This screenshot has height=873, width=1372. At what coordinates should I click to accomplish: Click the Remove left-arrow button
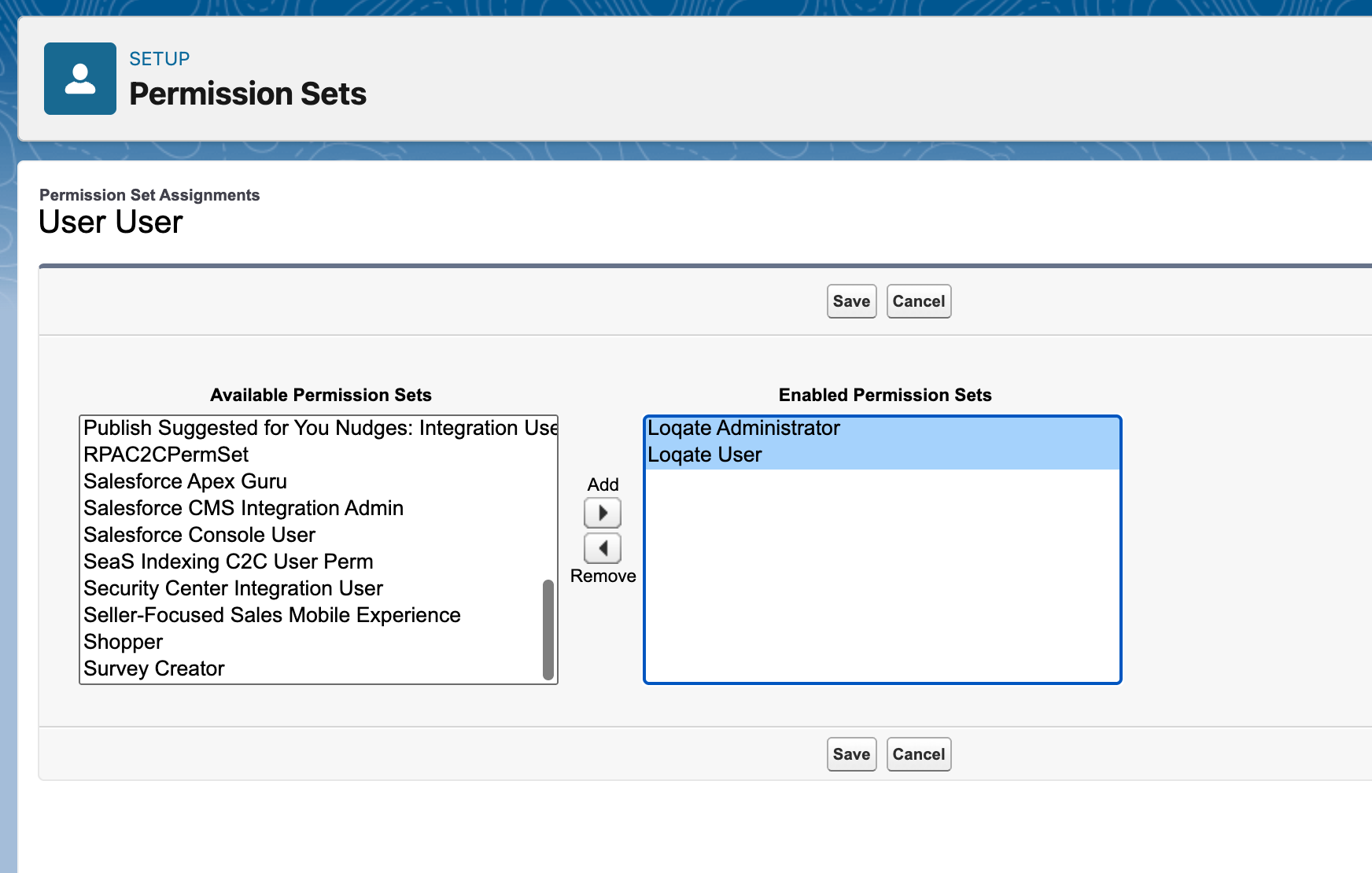tap(603, 547)
